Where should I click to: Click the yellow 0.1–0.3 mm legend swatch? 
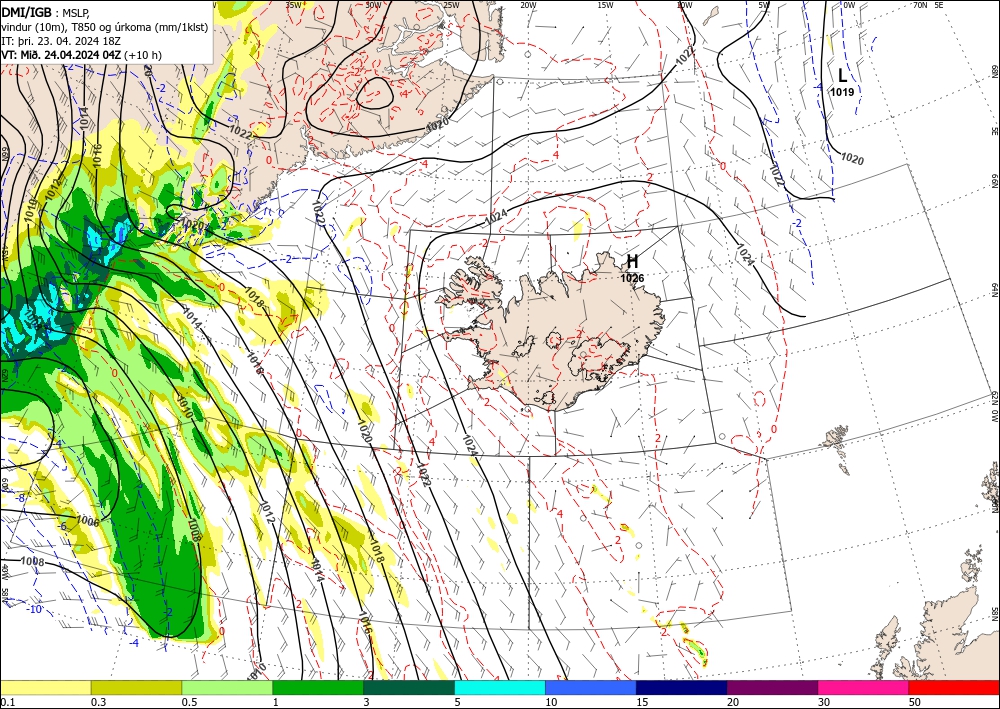pos(45,687)
